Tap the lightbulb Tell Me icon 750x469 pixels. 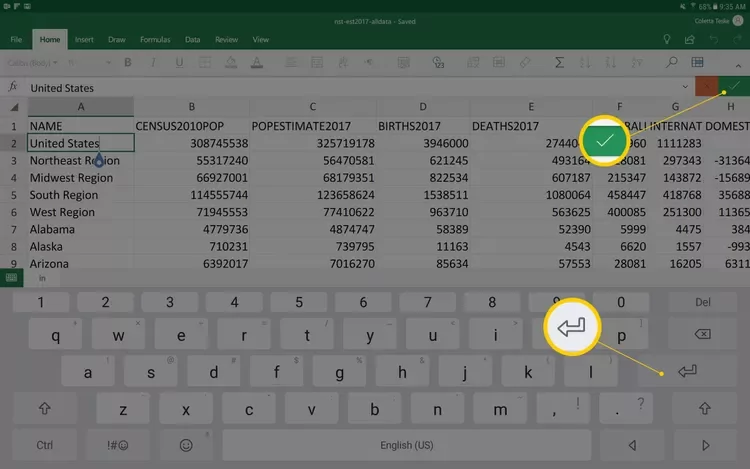point(666,40)
